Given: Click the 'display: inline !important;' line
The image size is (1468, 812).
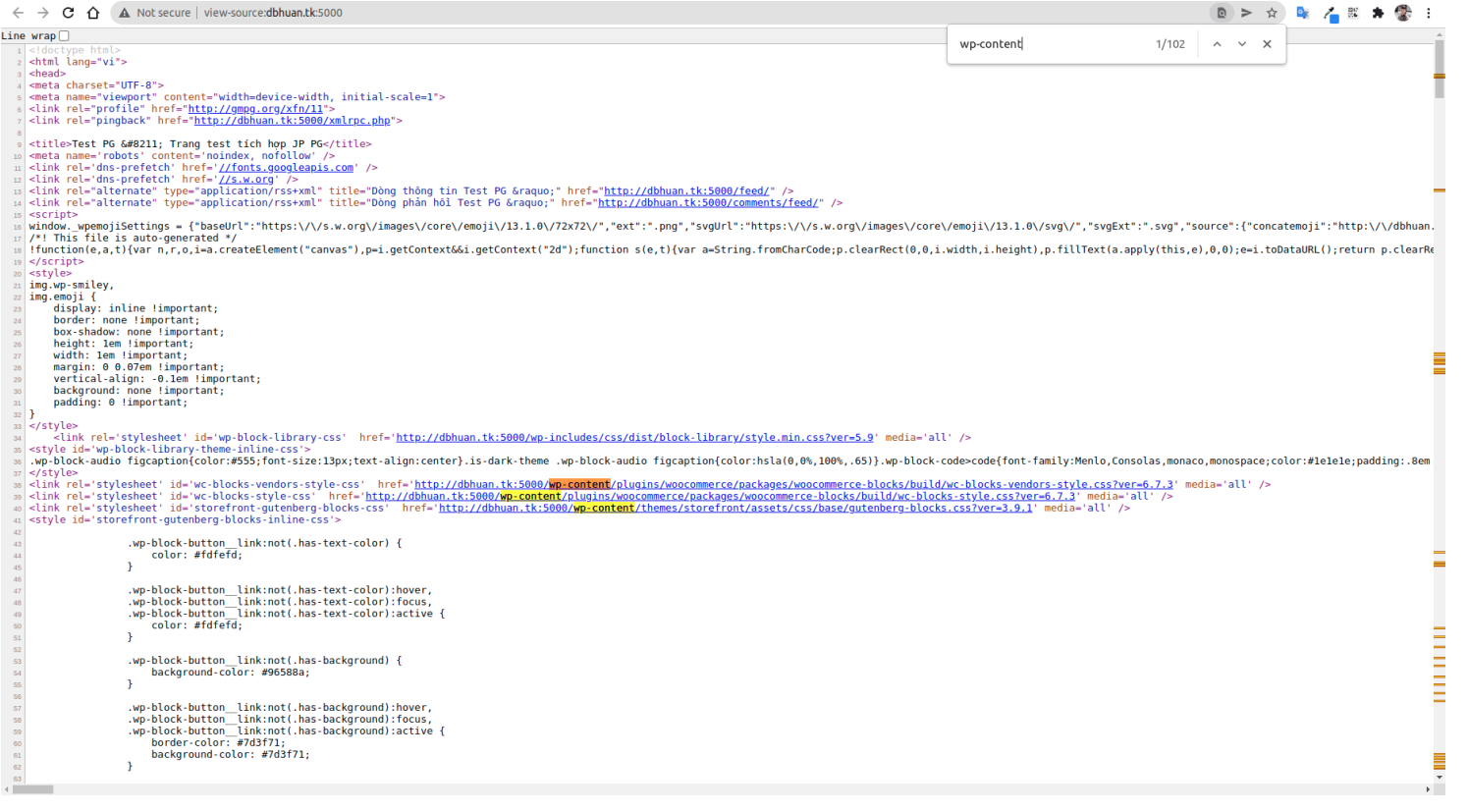Looking at the screenshot, I should click(136, 309).
